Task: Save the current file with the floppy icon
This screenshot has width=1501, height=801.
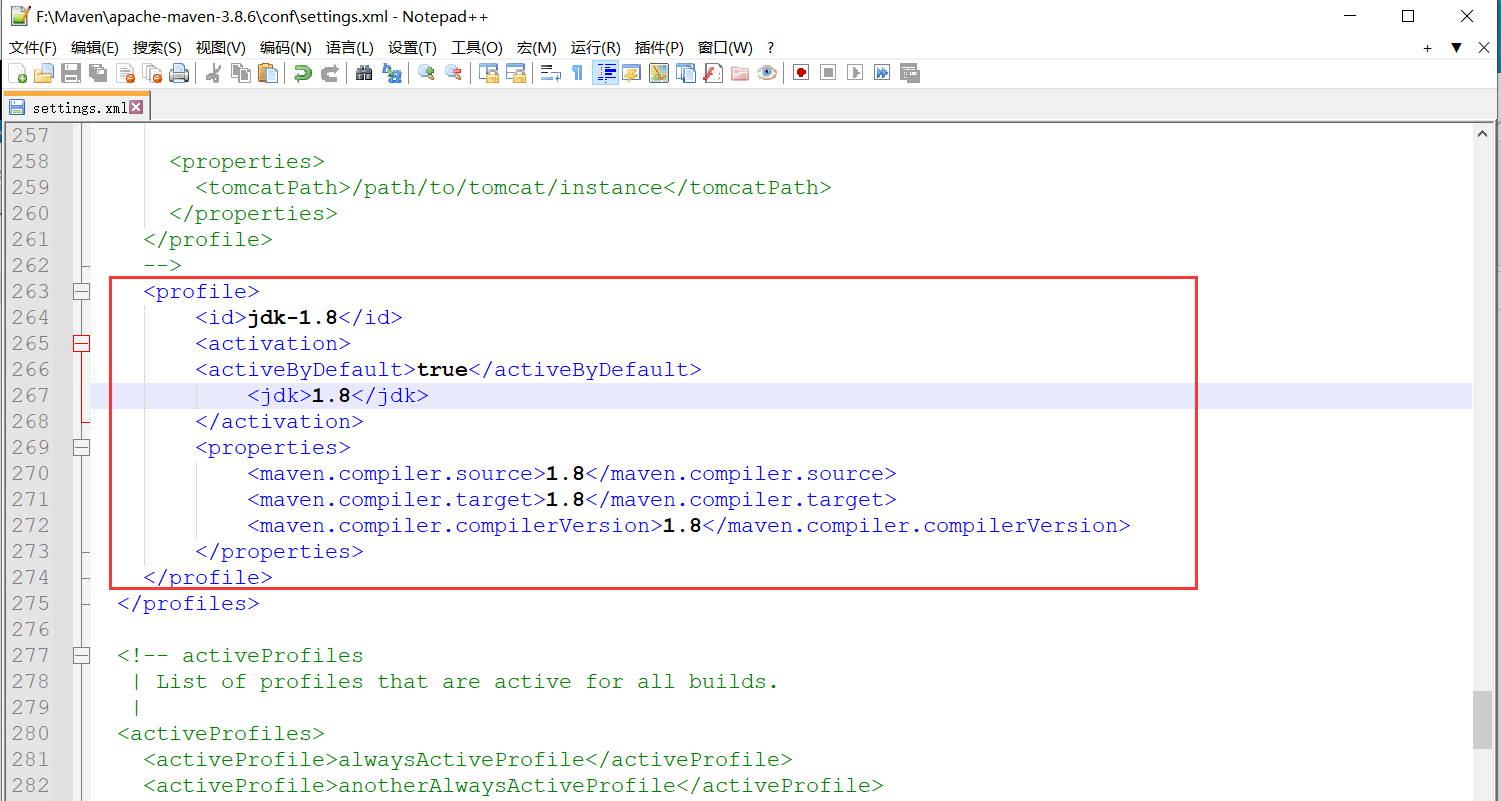Action: [x=71, y=73]
